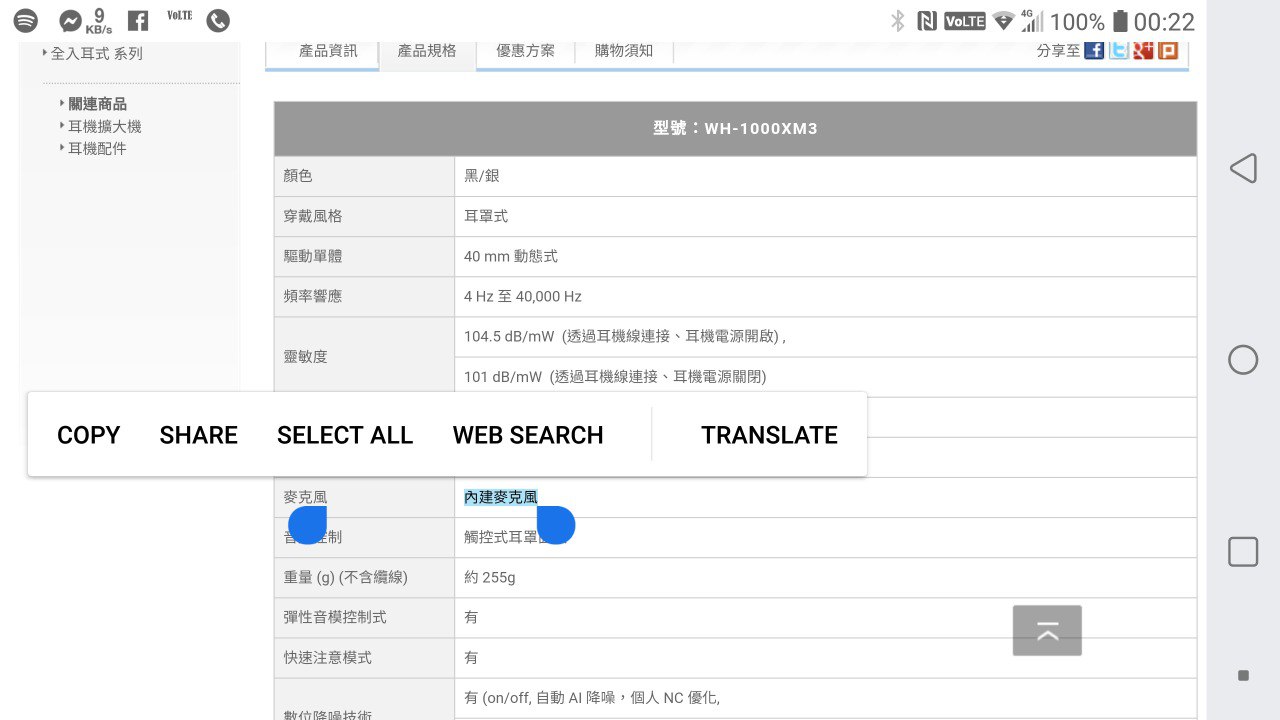
Task: Click the 顏色 row label
Action: [x=298, y=176]
